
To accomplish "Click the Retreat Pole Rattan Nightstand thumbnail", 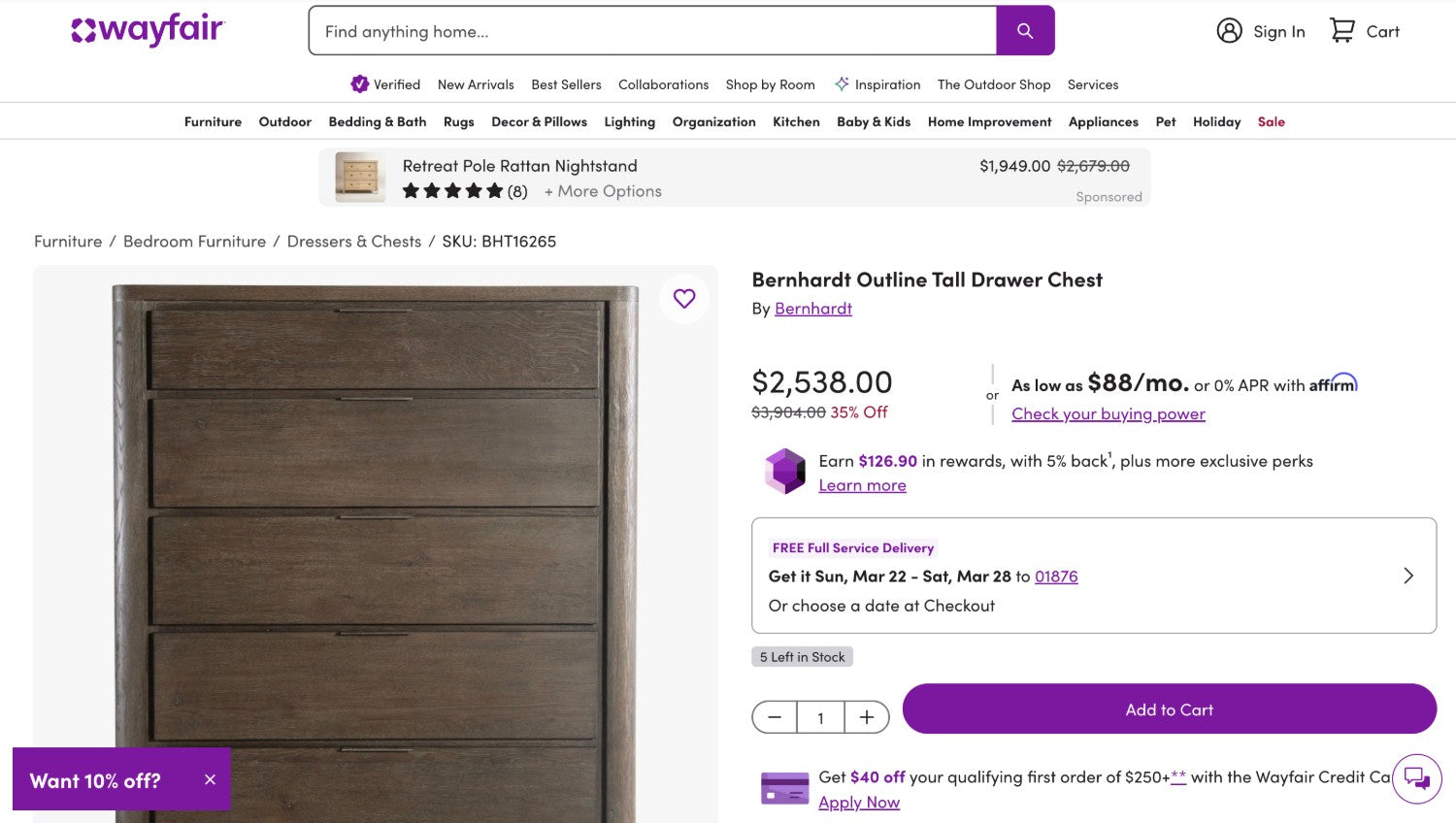I will (x=360, y=177).
